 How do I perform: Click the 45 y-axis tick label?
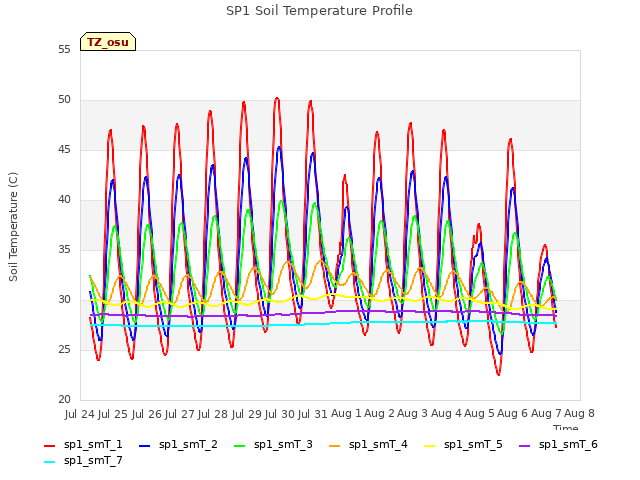click(x=64, y=150)
